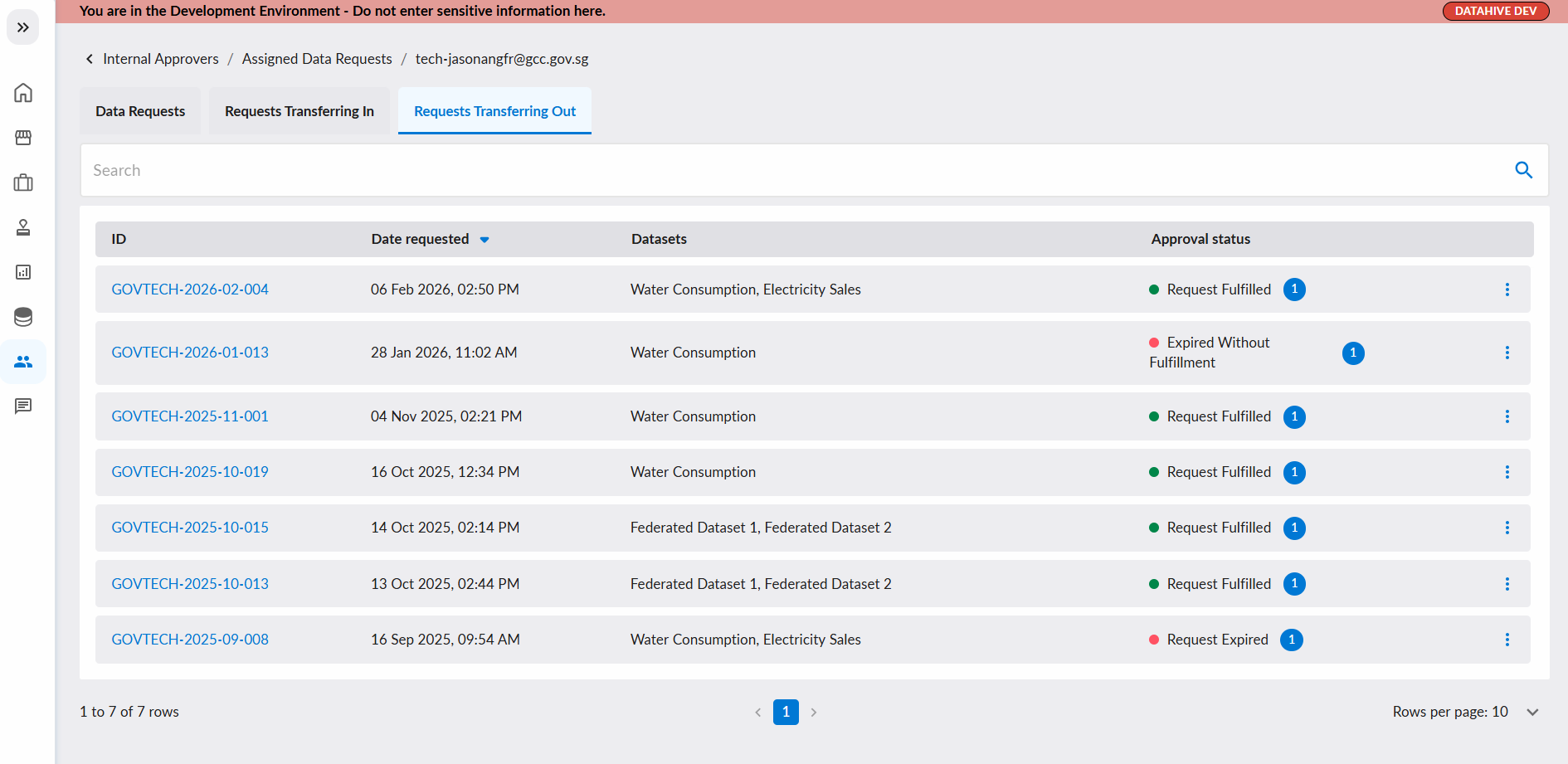
Task: Open the Home icon in sidebar
Action: 23,93
